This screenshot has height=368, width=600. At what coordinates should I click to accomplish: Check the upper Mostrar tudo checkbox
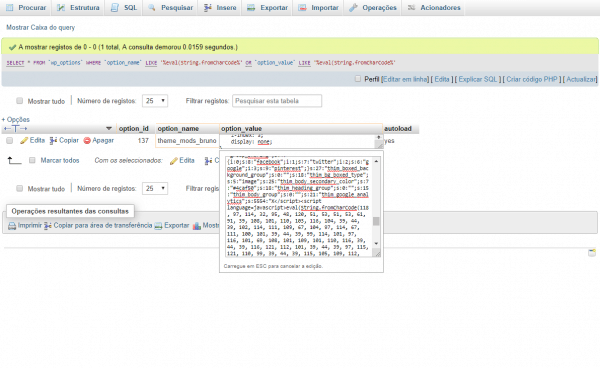(x=20, y=101)
